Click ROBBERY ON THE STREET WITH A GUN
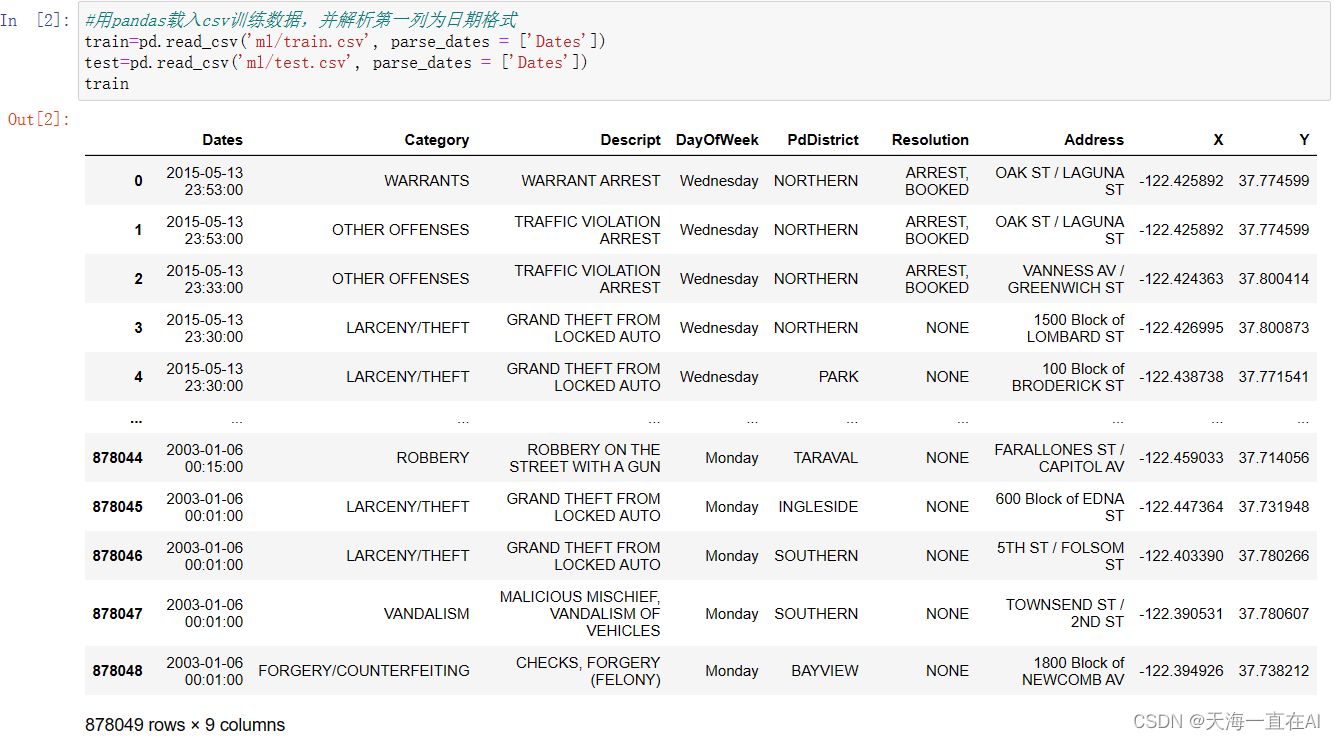Viewport: 1335px width, 740px height. 585,458
